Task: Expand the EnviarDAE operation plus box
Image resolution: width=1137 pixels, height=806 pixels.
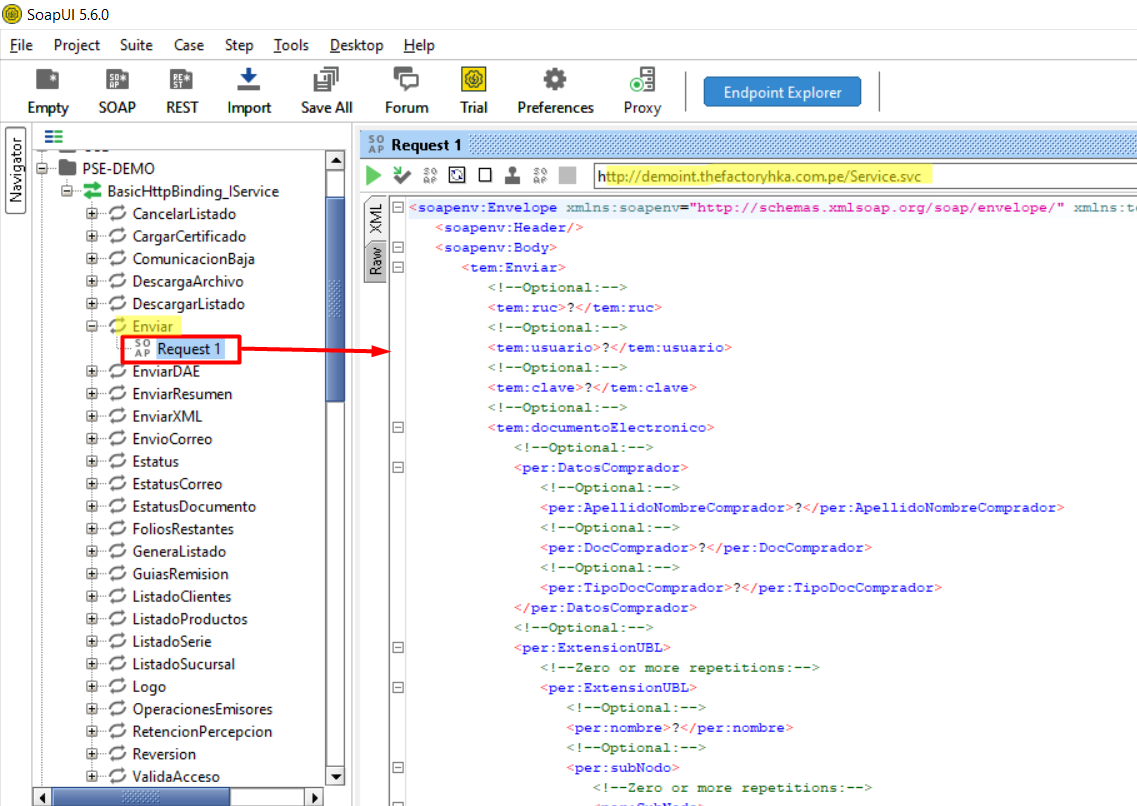Action: point(91,371)
